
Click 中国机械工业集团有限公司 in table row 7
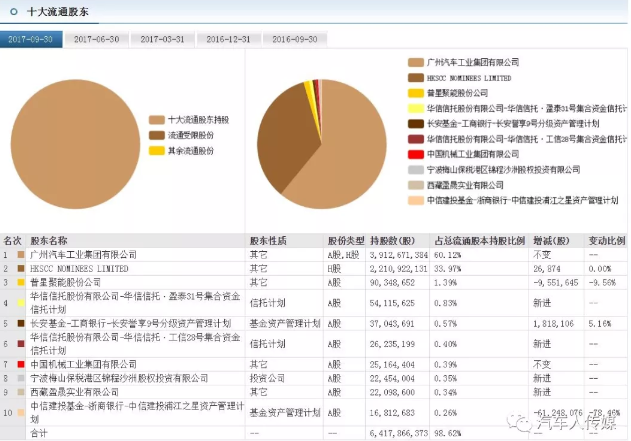click(x=83, y=365)
